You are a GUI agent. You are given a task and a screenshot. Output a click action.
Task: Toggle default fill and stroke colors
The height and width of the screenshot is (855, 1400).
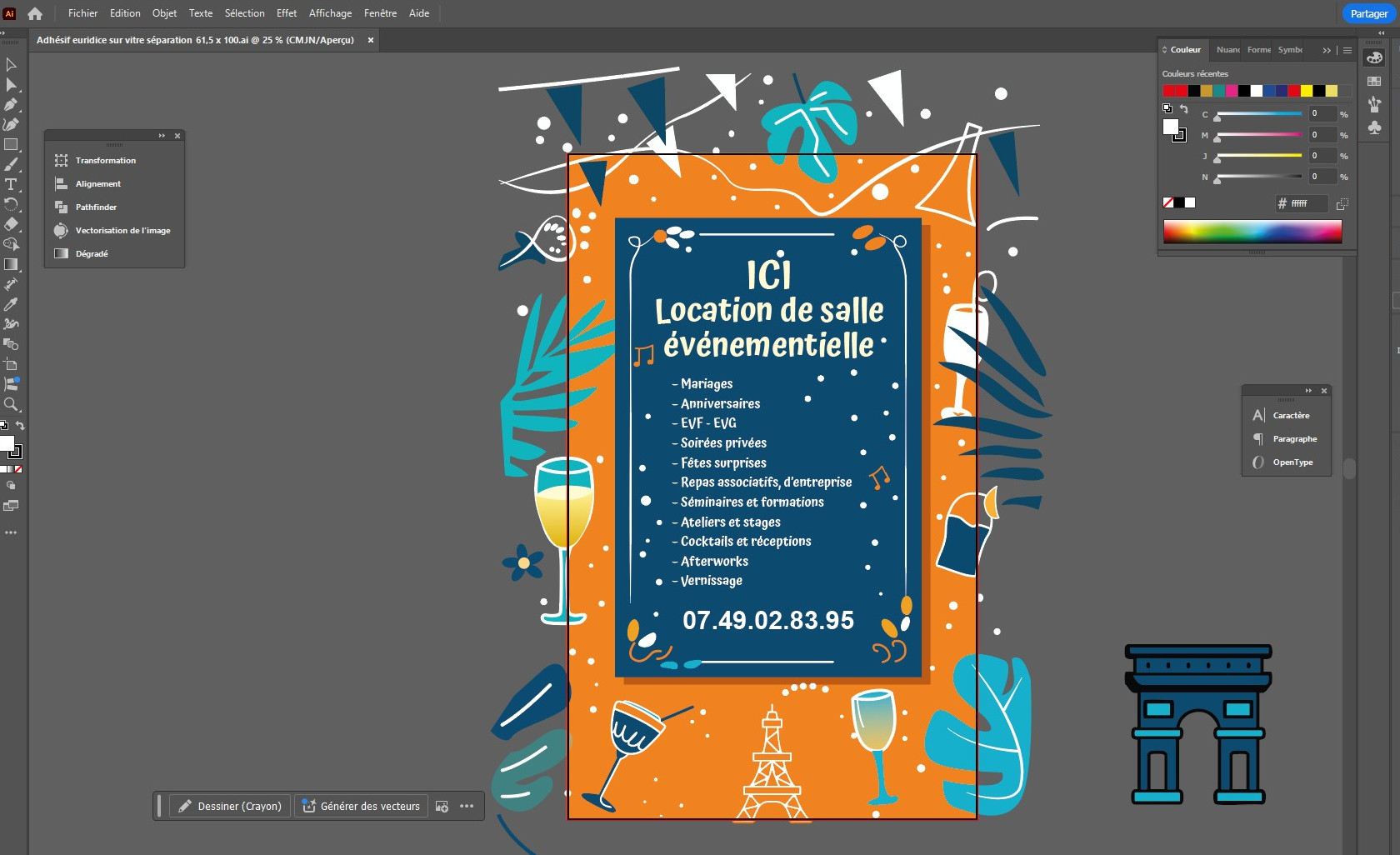[x=4, y=424]
